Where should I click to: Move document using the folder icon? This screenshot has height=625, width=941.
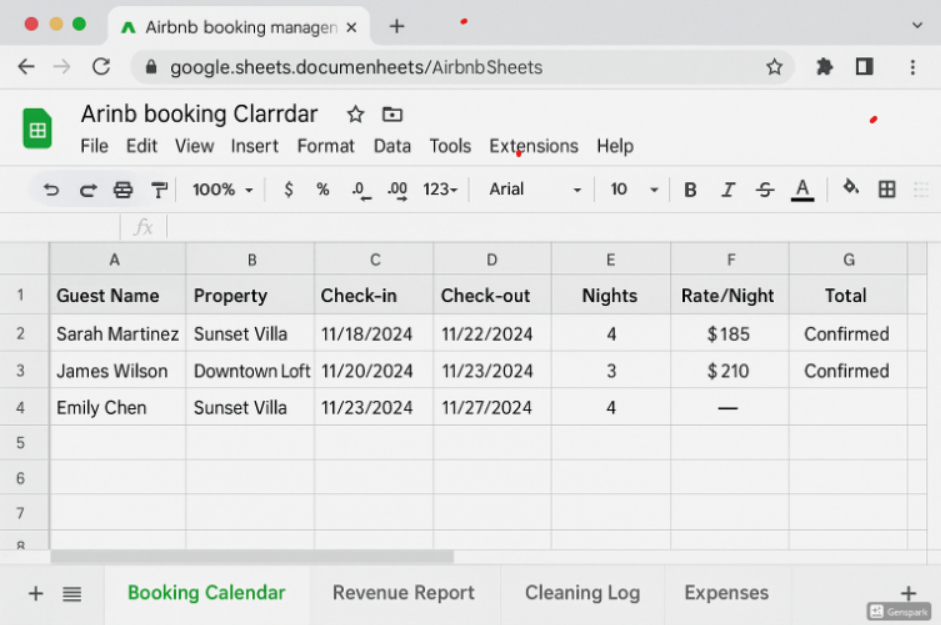(x=392, y=114)
